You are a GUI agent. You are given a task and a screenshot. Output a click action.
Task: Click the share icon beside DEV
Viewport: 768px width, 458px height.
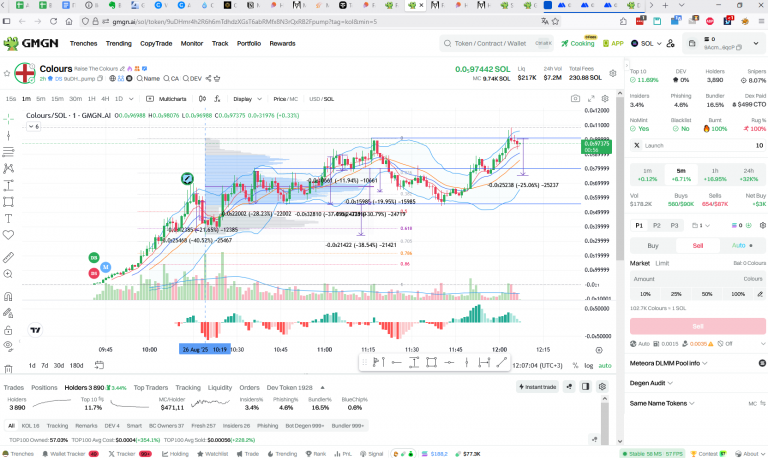tap(209, 78)
